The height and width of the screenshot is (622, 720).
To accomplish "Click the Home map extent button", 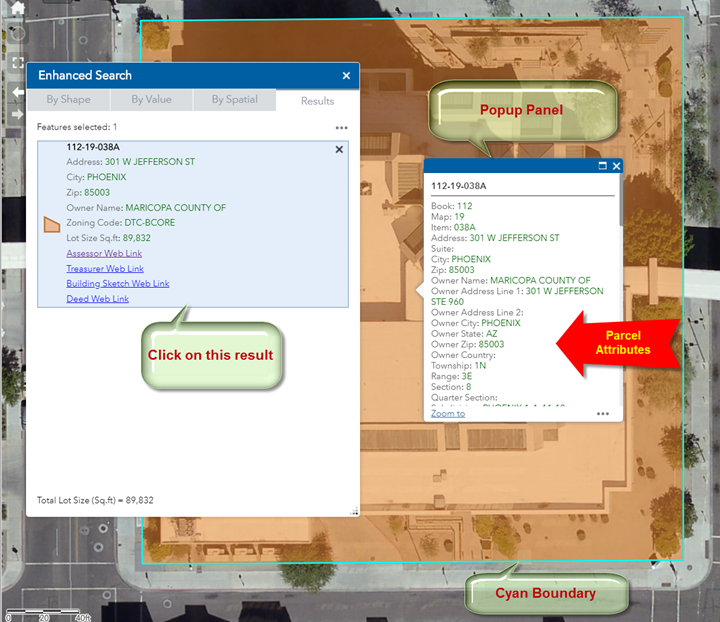I will [x=17, y=9].
